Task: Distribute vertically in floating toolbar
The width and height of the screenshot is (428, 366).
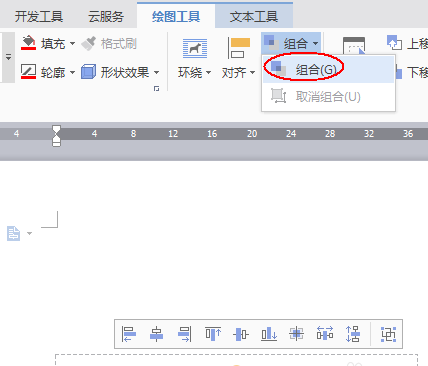Action: 353,334
